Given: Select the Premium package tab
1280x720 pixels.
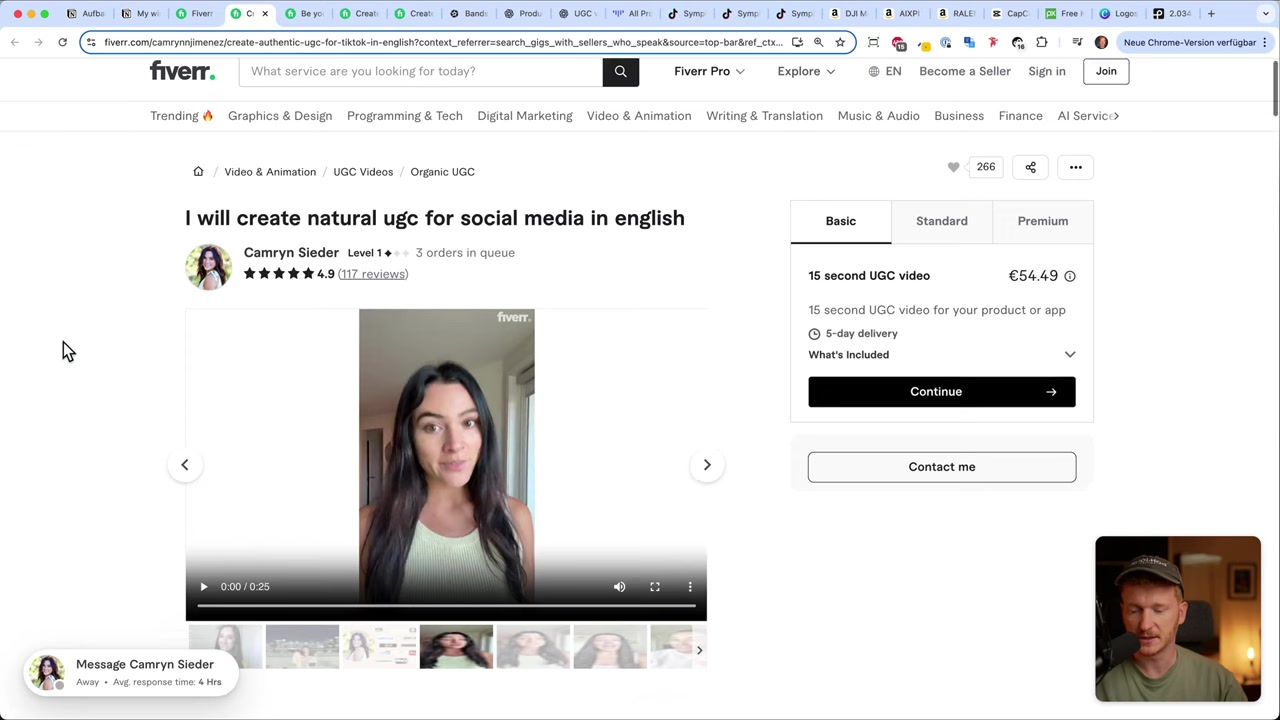Looking at the screenshot, I should point(1043,221).
